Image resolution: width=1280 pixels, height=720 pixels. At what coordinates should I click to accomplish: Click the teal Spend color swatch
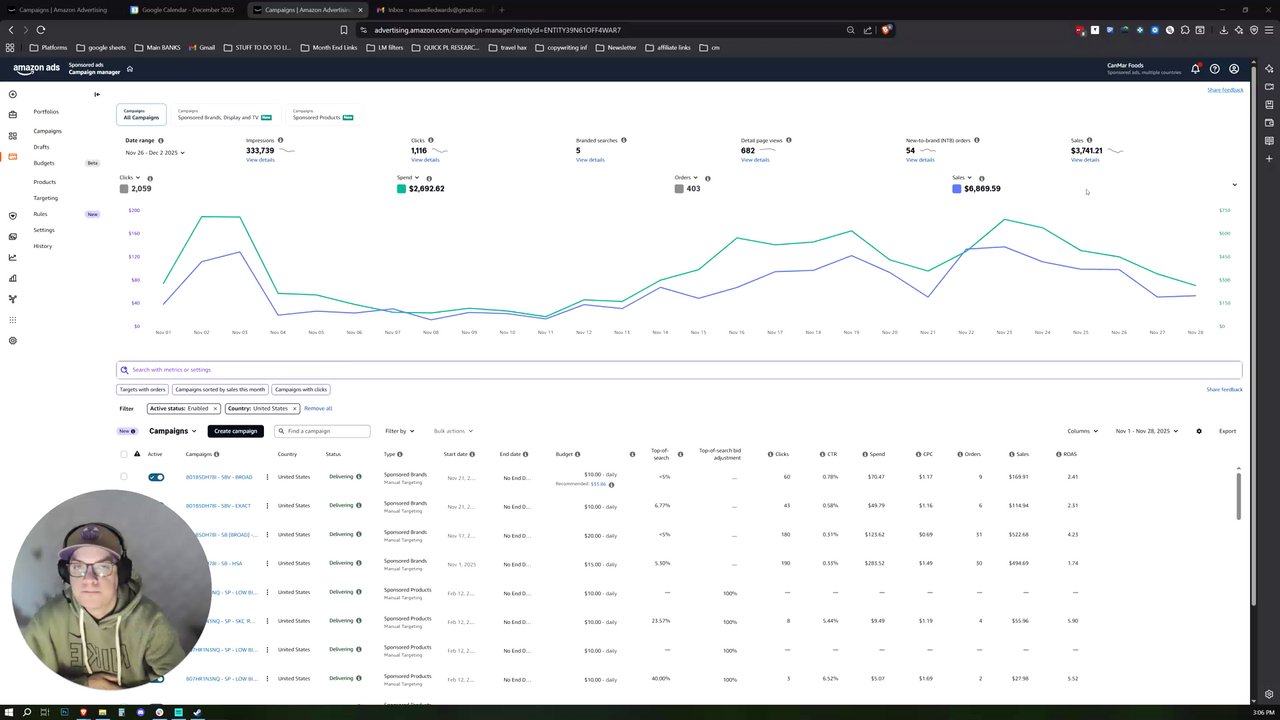point(401,188)
